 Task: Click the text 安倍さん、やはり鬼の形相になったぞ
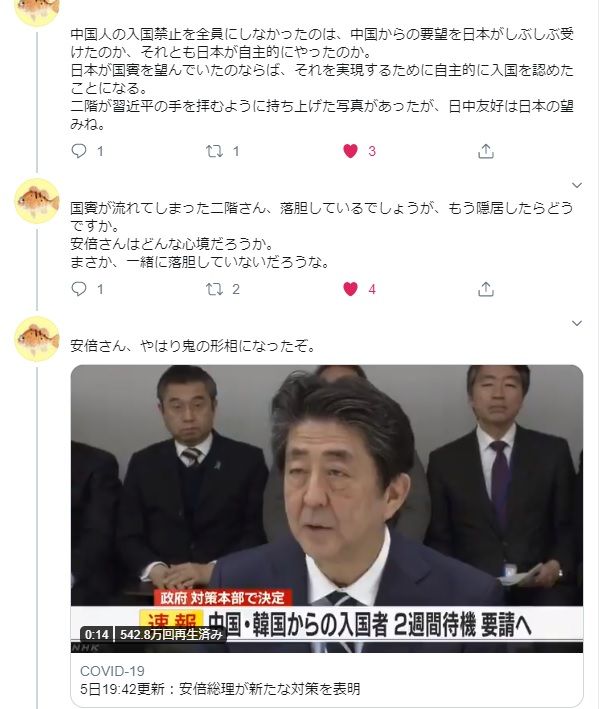point(193,346)
